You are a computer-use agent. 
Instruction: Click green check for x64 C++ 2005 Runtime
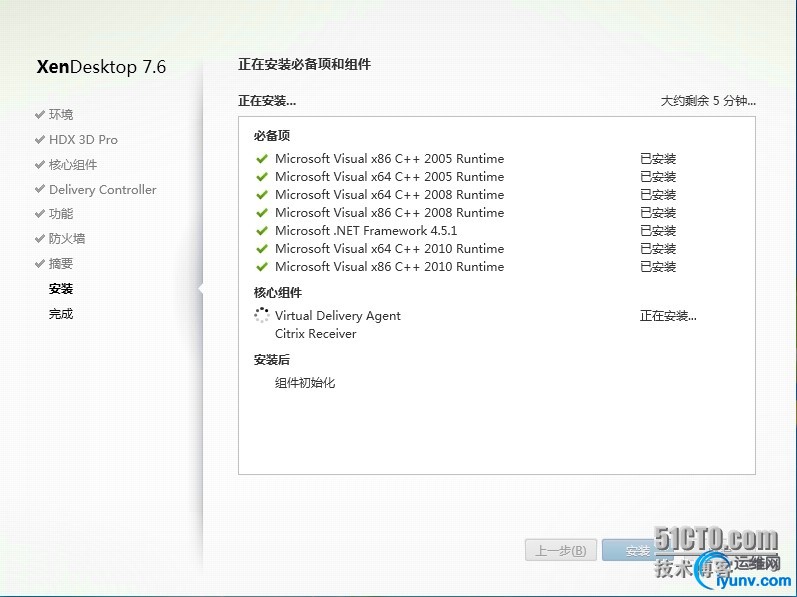click(262, 177)
